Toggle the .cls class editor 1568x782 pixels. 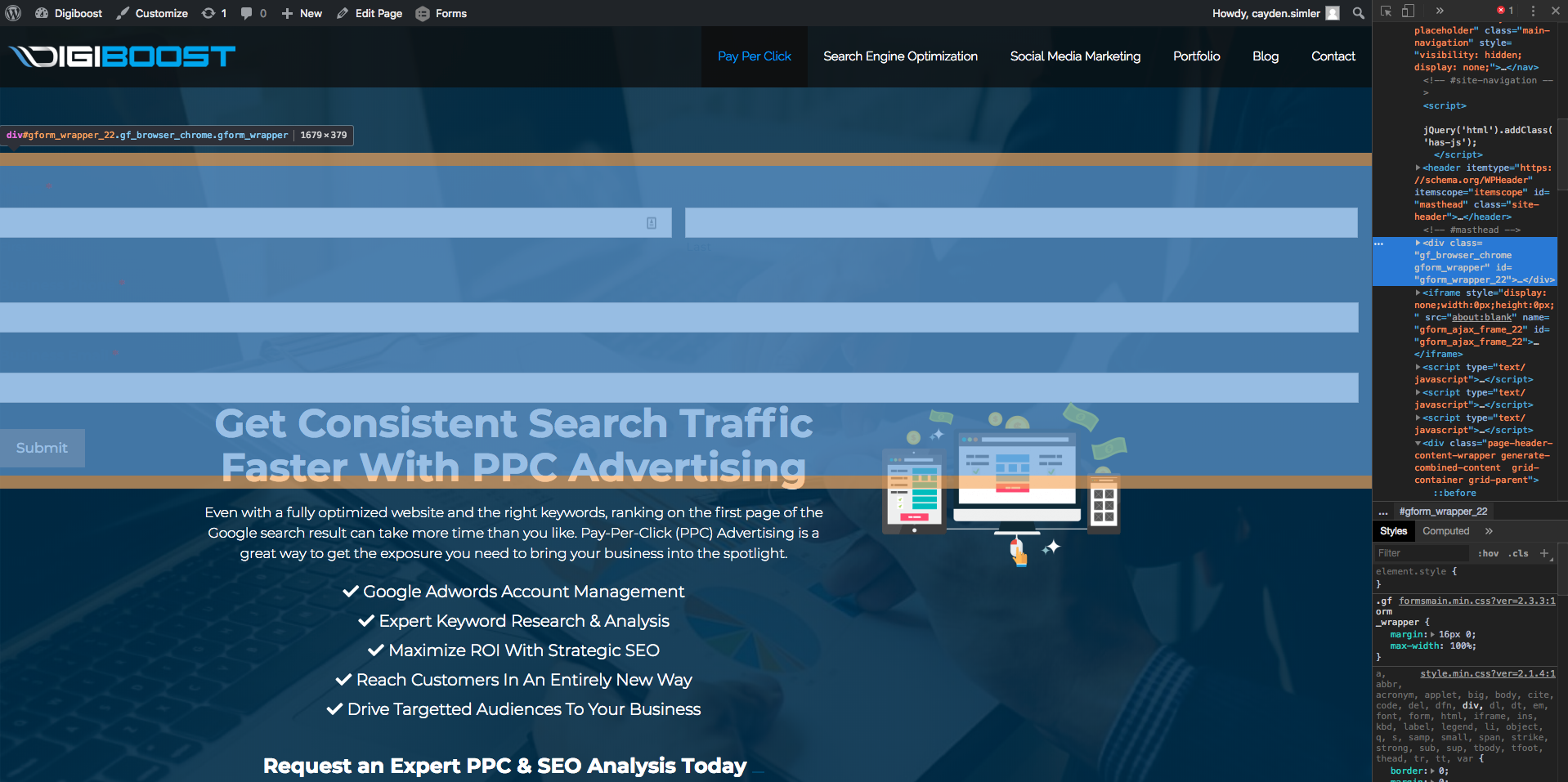point(1520,553)
